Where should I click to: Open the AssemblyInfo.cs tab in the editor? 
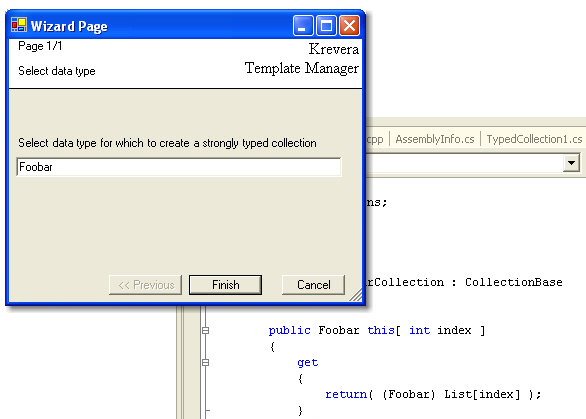pos(435,139)
